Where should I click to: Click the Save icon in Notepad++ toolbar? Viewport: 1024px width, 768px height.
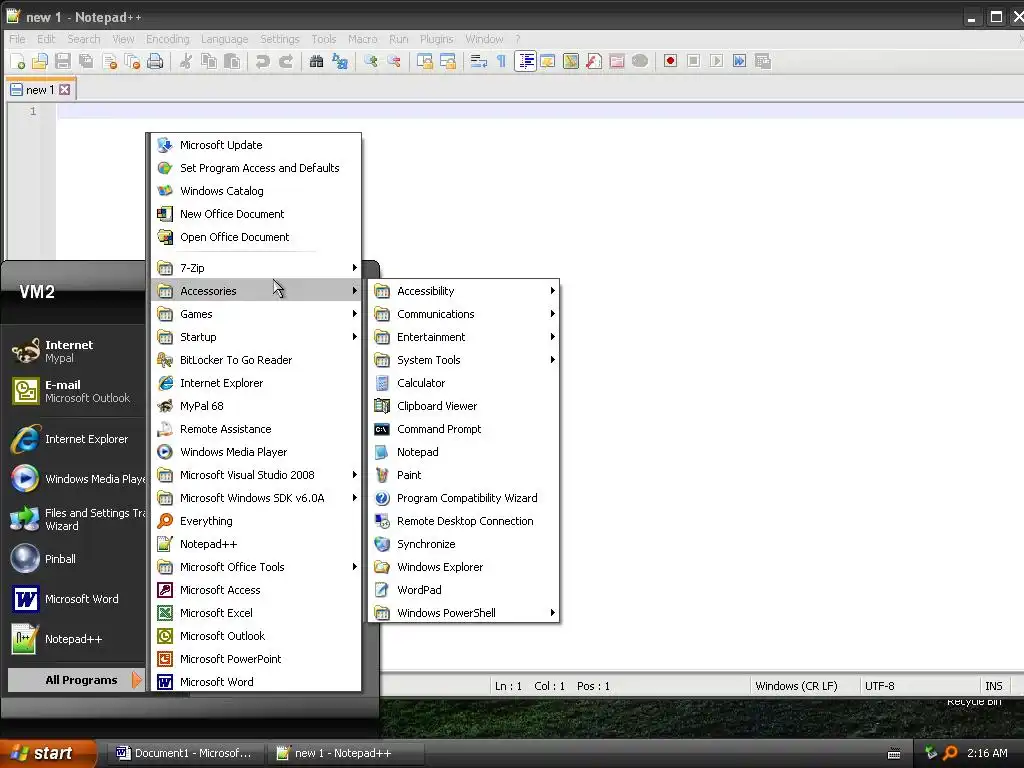pos(63,61)
